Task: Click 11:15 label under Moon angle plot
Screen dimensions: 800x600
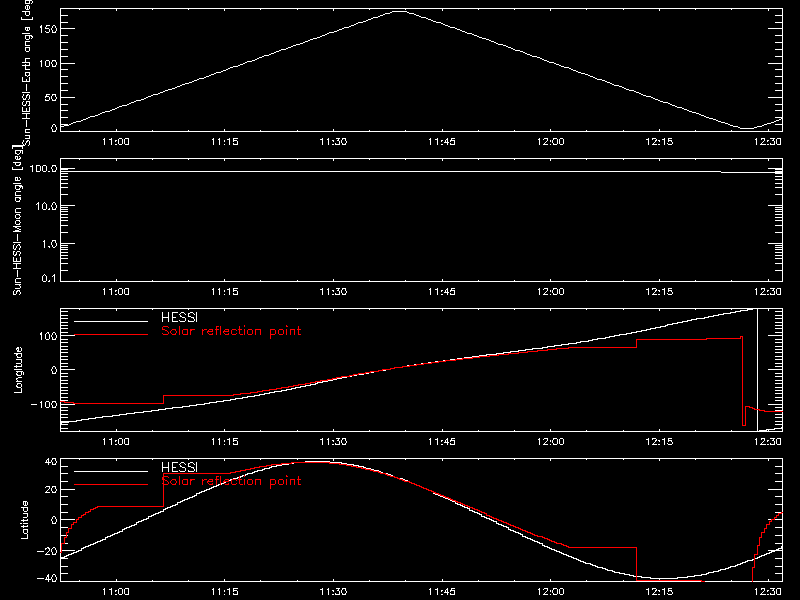Action: click(x=224, y=292)
